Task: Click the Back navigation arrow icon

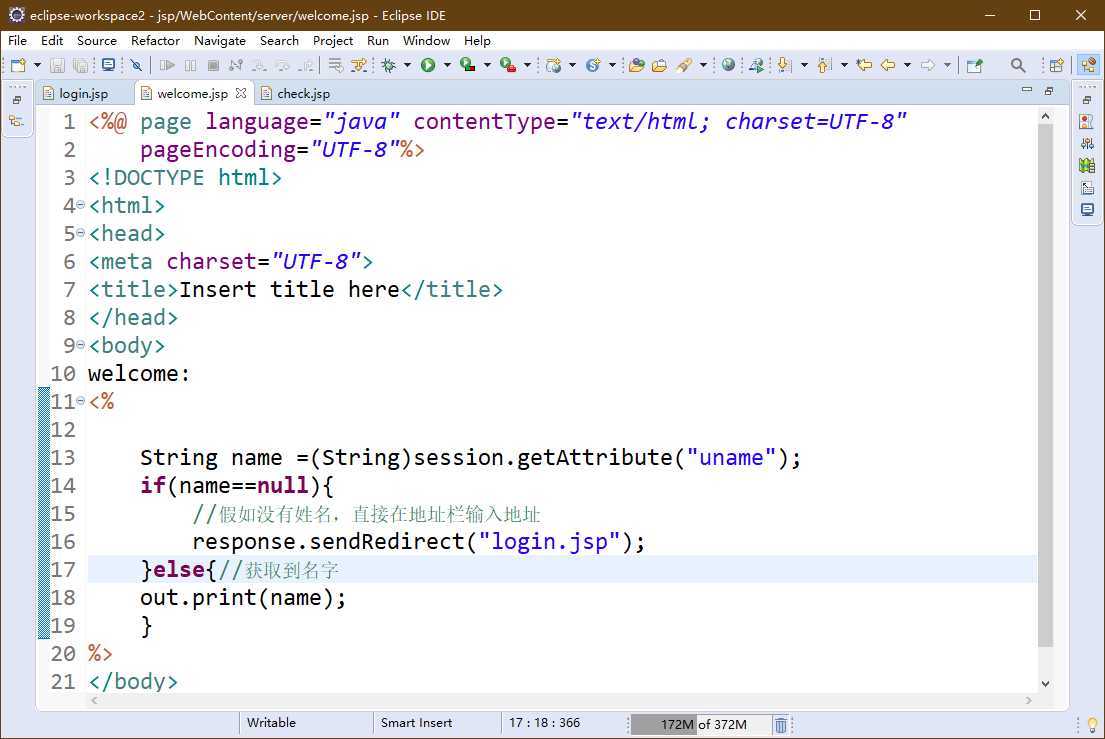Action: coord(888,66)
